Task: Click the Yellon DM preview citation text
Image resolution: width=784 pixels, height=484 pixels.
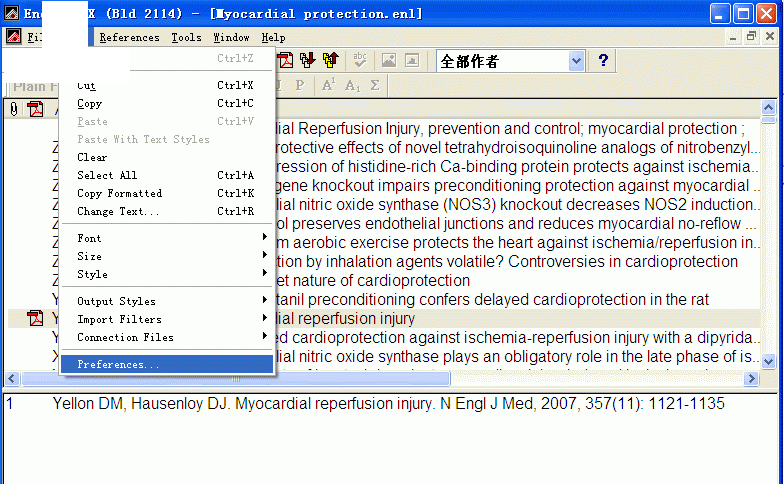Action: point(388,404)
